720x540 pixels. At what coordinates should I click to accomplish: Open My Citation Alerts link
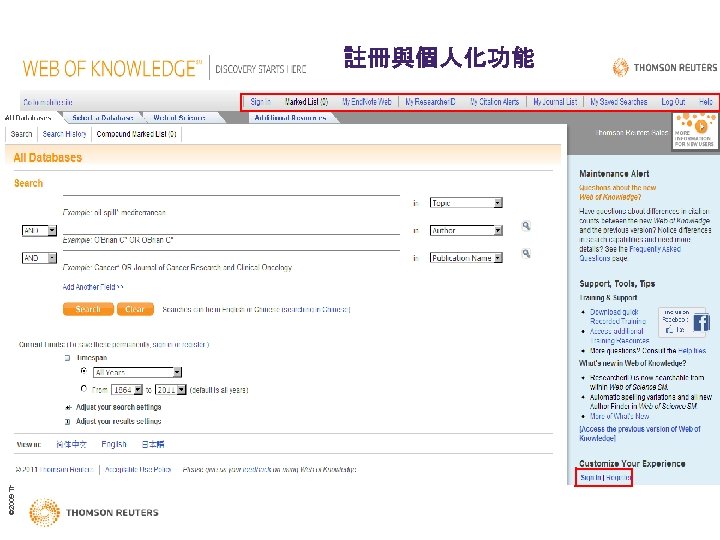pos(495,101)
